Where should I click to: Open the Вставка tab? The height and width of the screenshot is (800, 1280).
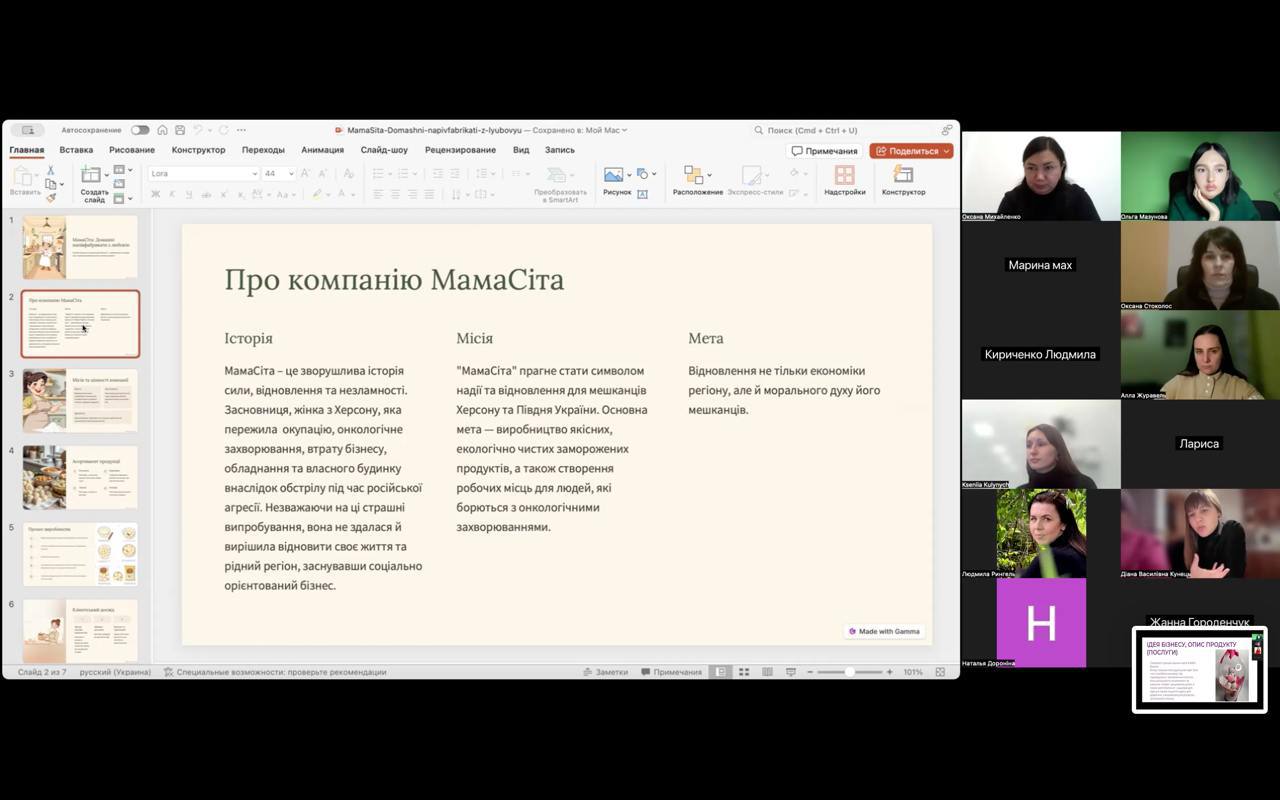point(76,150)
